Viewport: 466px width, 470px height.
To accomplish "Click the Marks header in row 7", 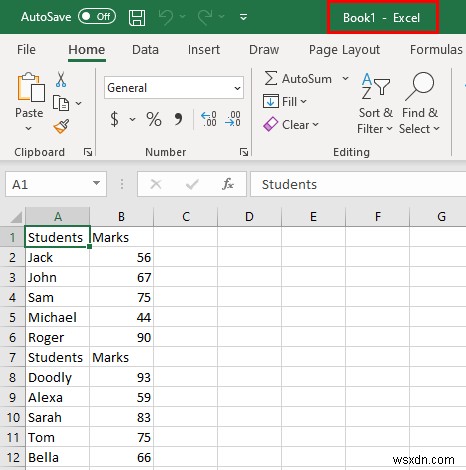I will coord(121,357).
